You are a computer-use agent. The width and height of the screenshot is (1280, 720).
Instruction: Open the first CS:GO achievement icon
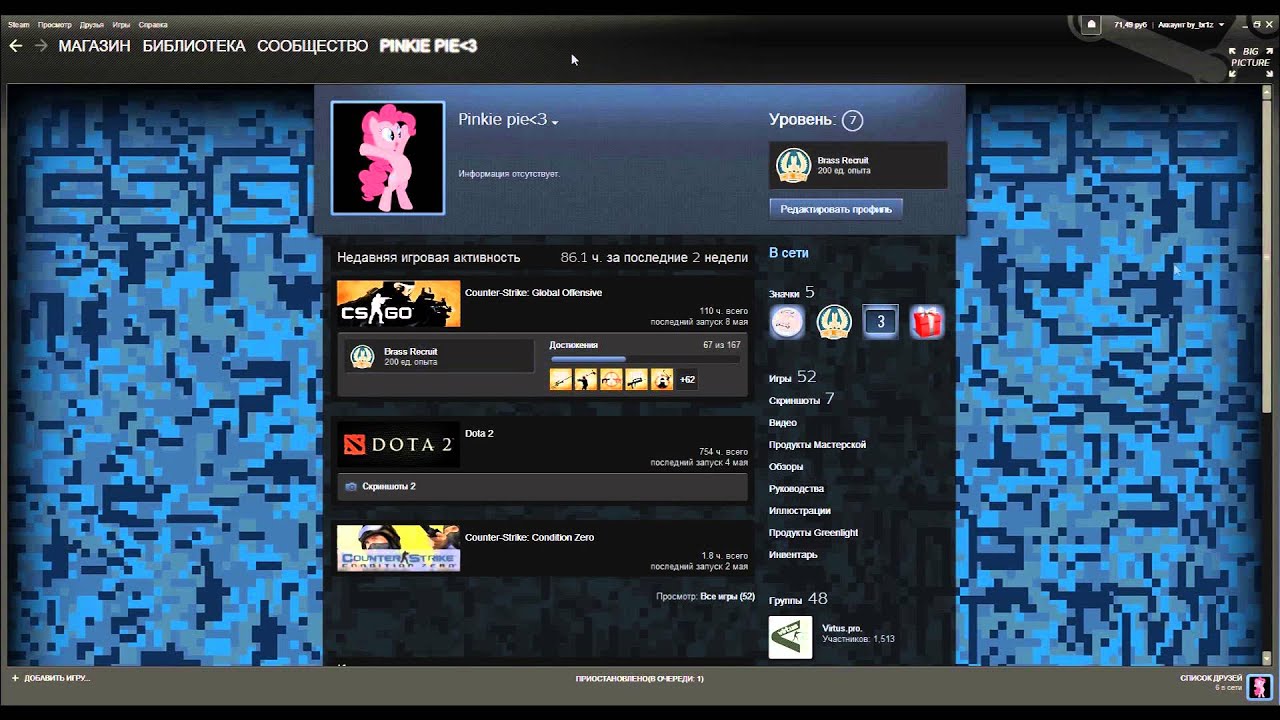click(x=561, y=379)
